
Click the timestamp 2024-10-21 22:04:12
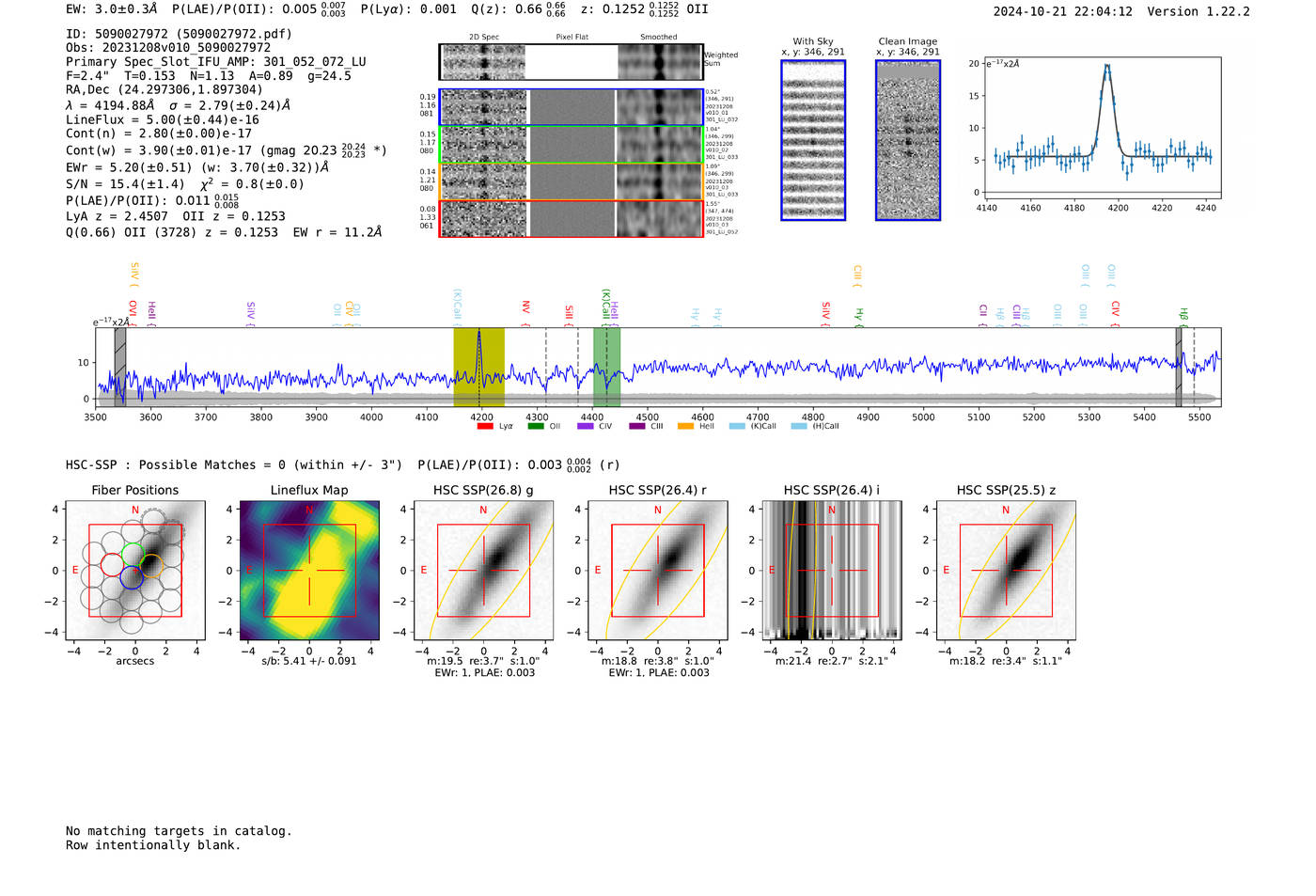click(x=1063, y=12)
